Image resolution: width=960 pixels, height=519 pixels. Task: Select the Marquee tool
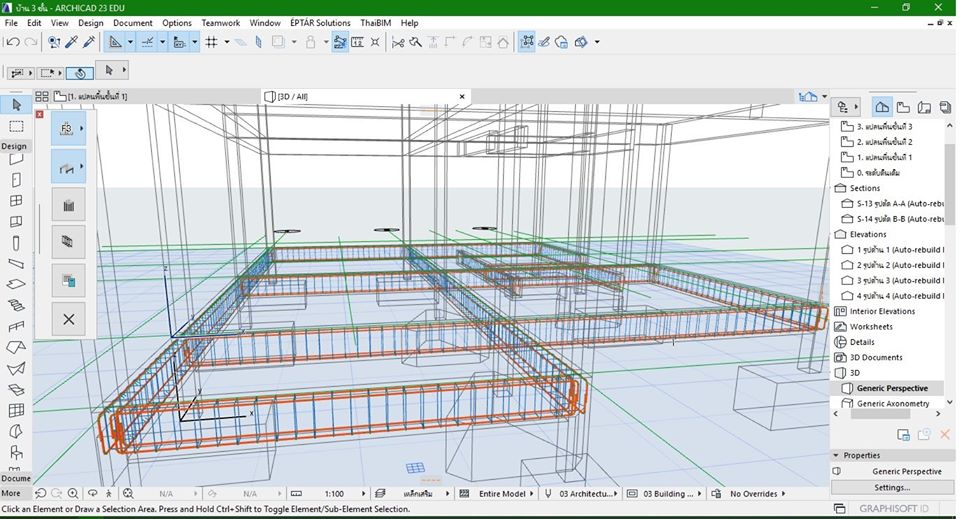[x=17, y=126]
